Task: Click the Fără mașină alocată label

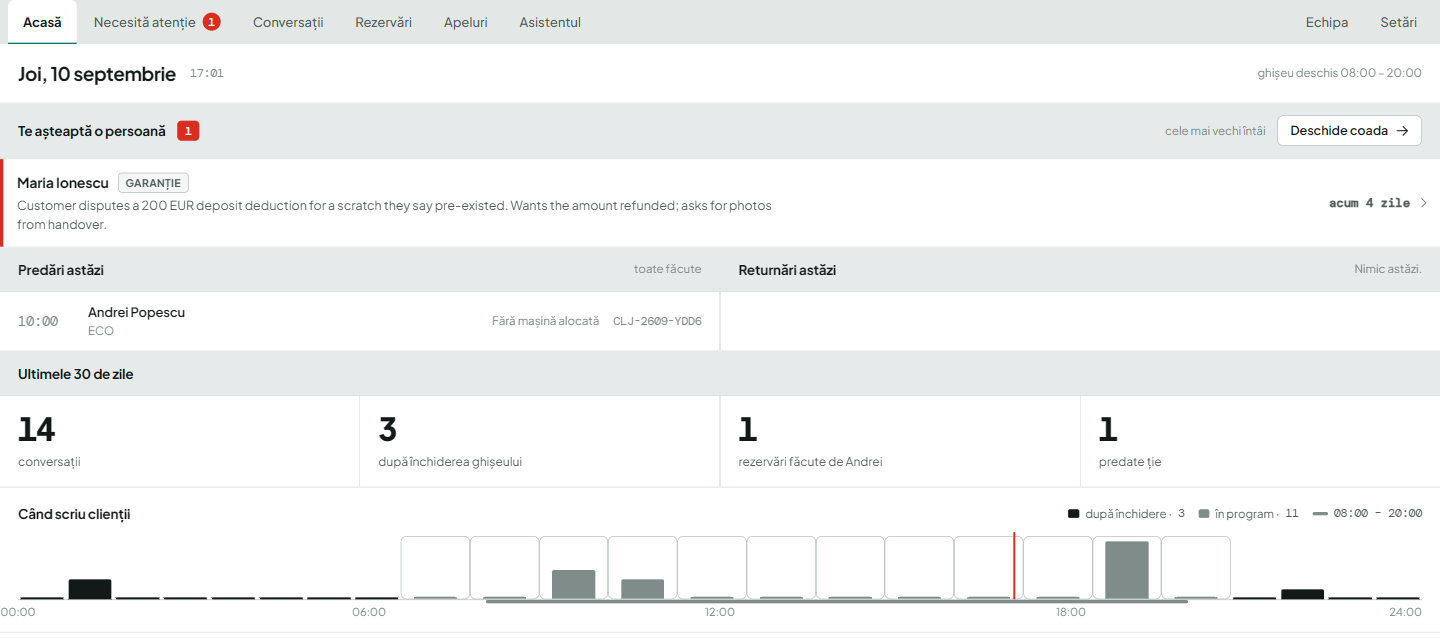Action: tap(545, 321)
